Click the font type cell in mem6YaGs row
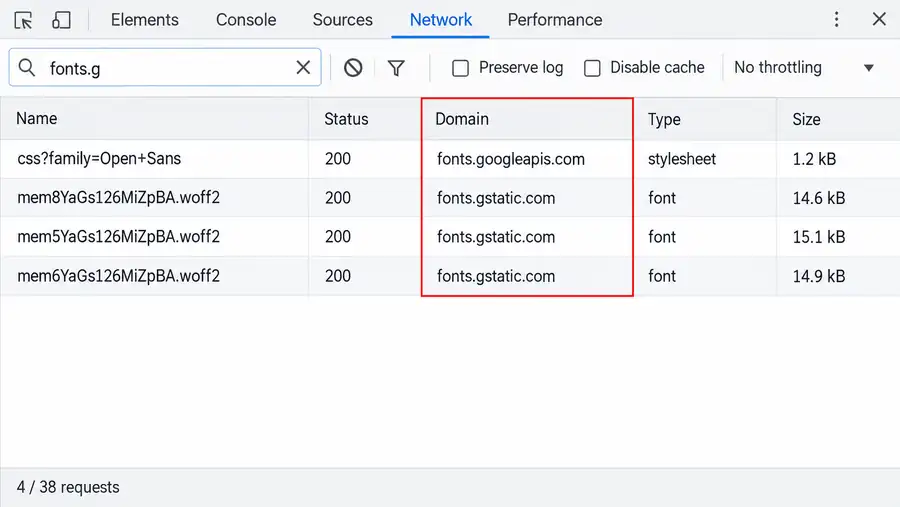Image resolution: width=900 pixels, height=507 pixels. pyautogui.click(x=662, y=276)
